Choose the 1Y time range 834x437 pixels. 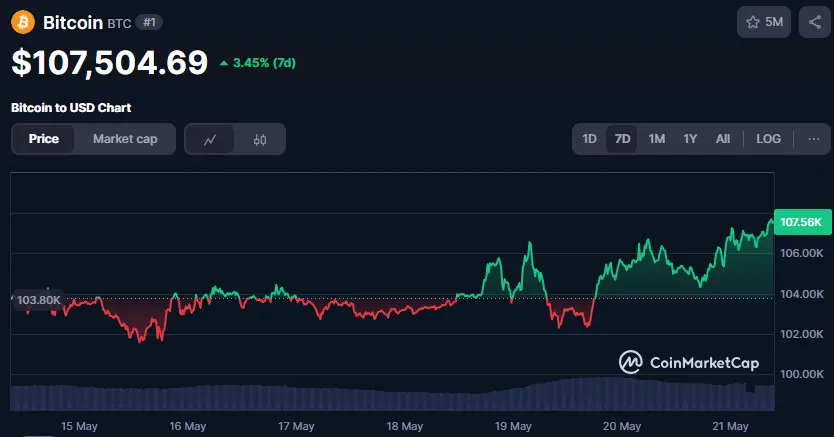(690, 139)
